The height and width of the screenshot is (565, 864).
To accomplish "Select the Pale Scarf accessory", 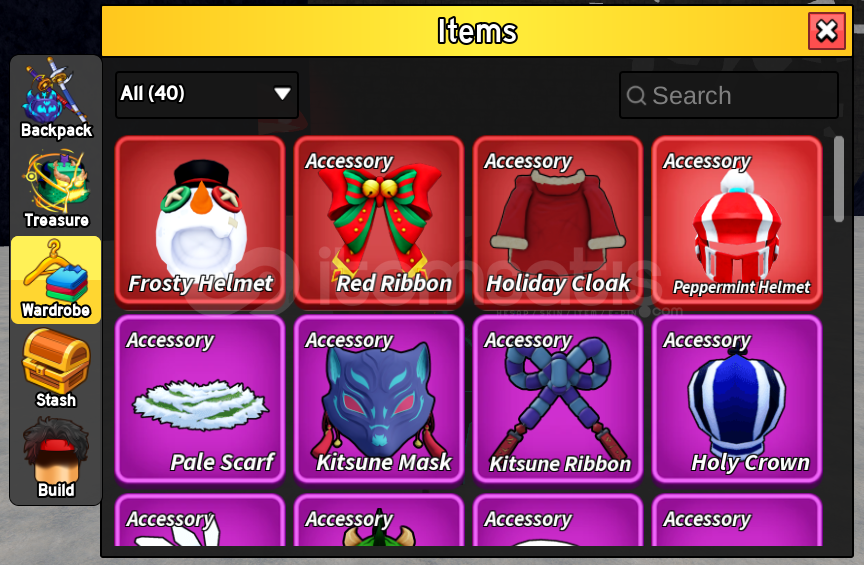I will (200, 400).
